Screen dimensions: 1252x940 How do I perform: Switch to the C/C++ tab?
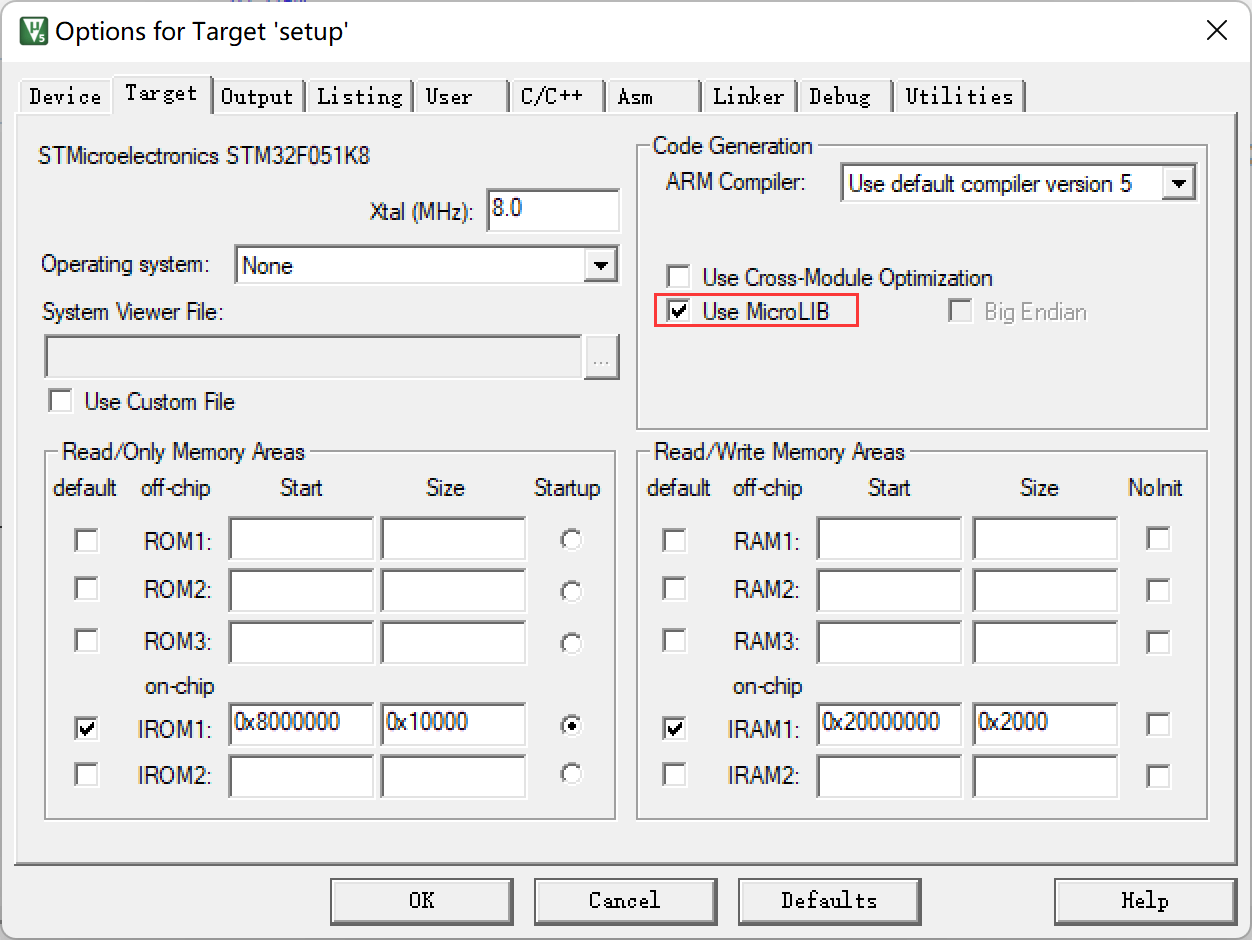[x=552, y=96]
